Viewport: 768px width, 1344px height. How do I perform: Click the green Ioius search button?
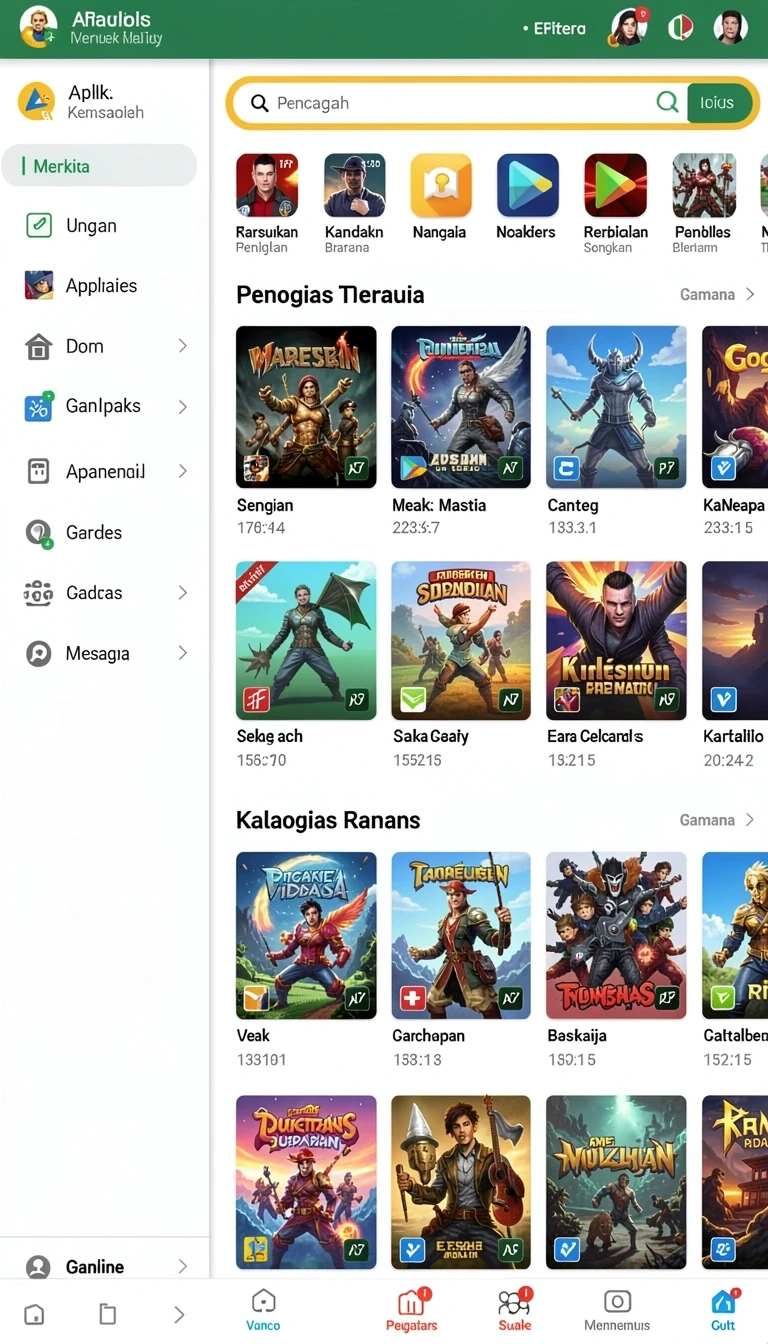pyautogui.click(x=718, y=102)
